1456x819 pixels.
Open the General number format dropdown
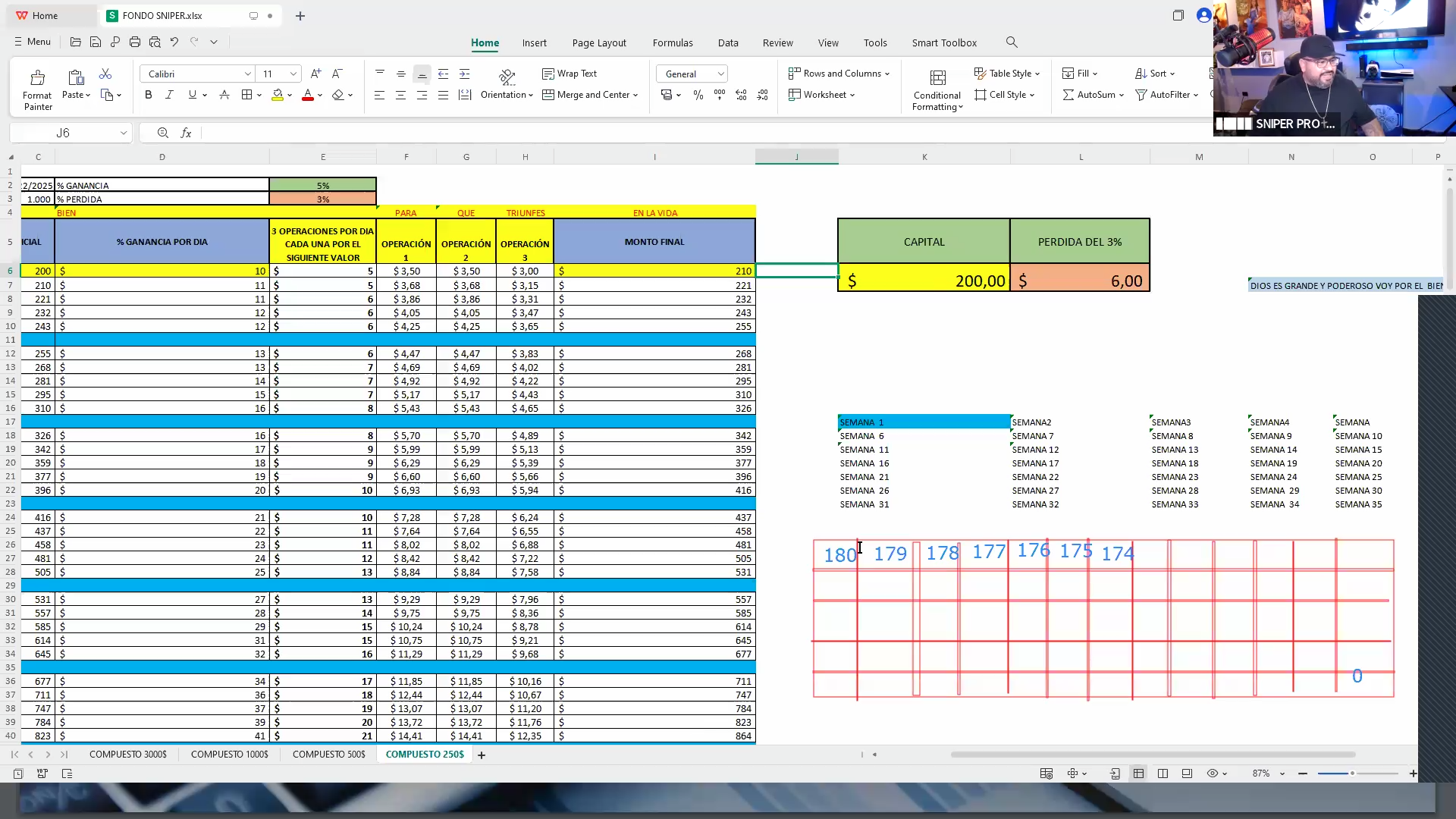click(720, 74)
